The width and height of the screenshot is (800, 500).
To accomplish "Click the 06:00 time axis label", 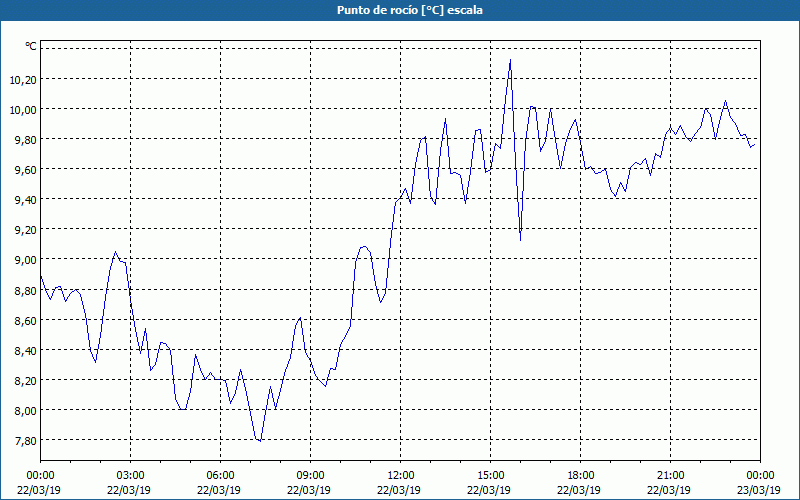I will click(x=220, y=476).
